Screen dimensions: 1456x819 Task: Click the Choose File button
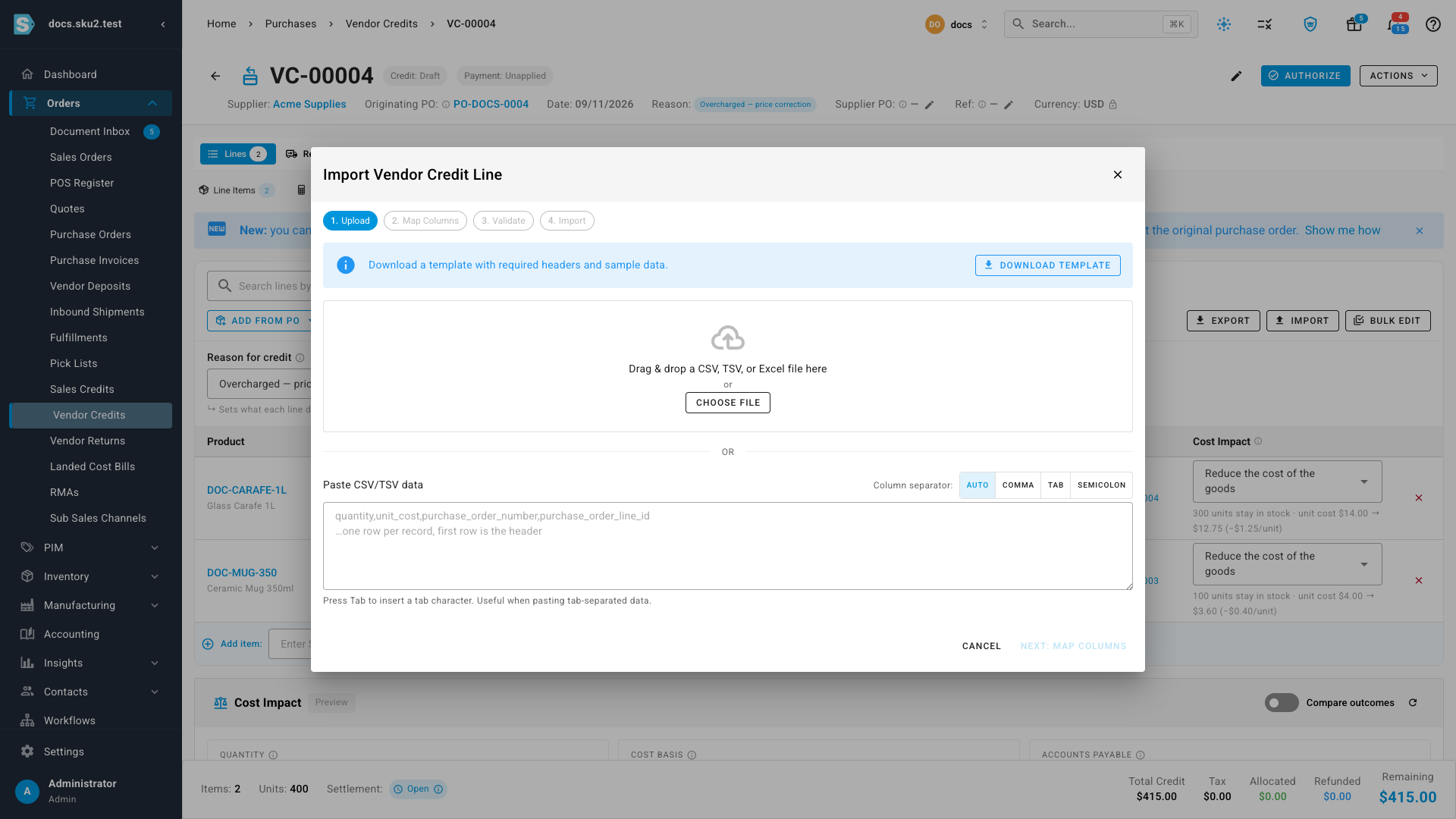pos(728,403)
